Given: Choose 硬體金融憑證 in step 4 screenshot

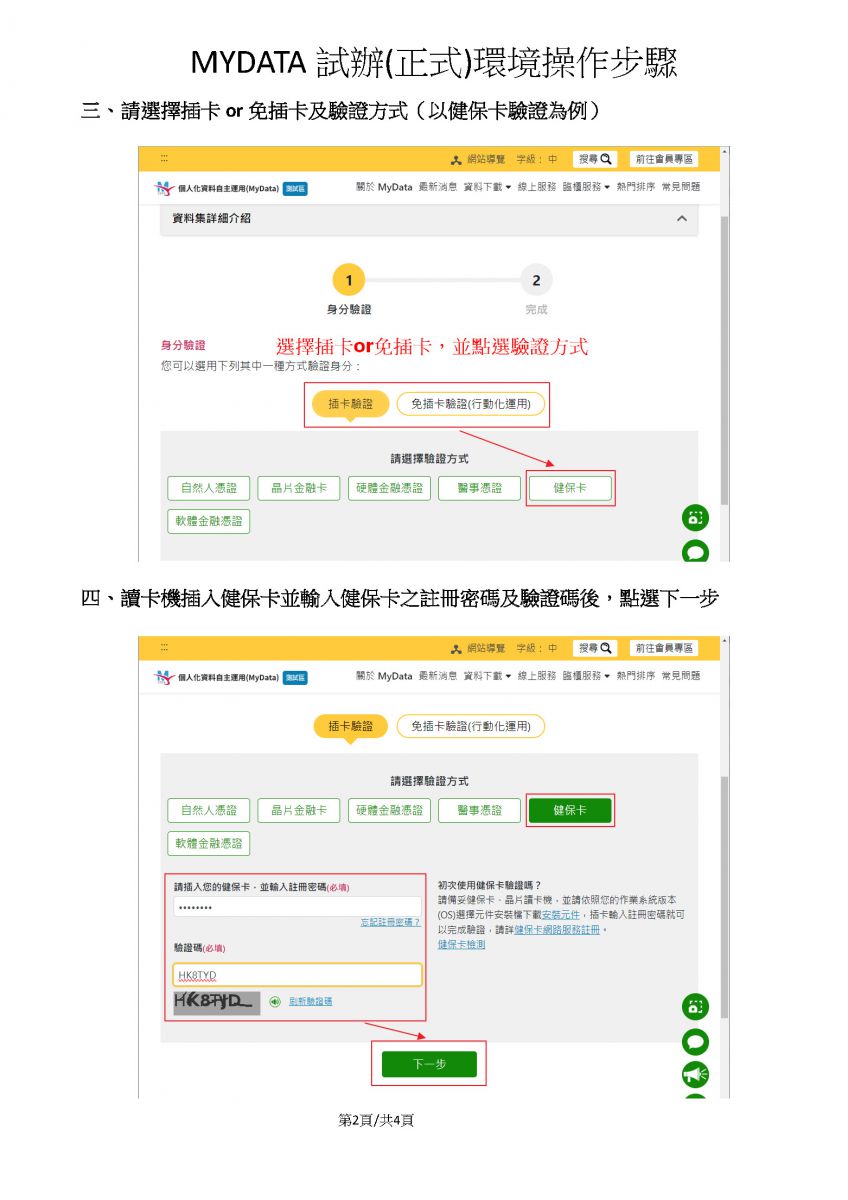Looking at the screenshot, I should pos(390,810).
